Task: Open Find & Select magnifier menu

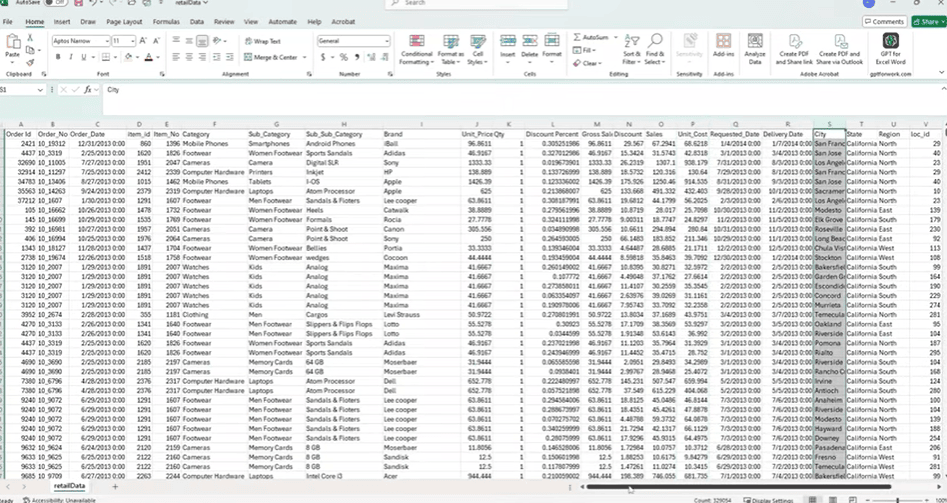Action: (x=655, y=50)
